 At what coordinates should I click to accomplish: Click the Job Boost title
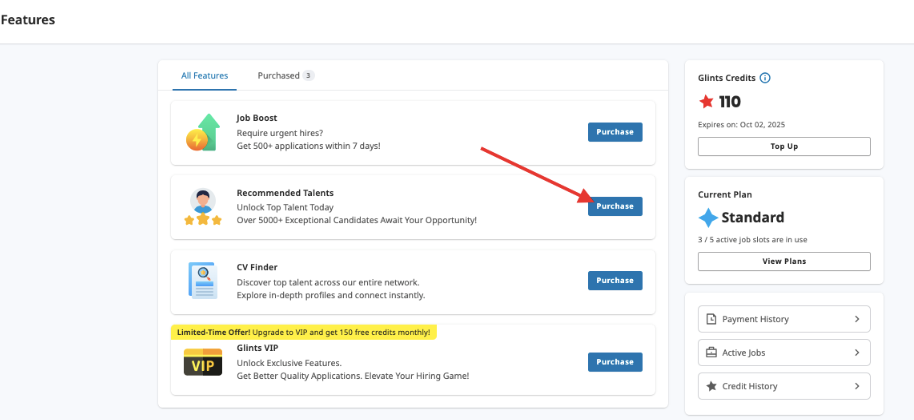(256, 118)
